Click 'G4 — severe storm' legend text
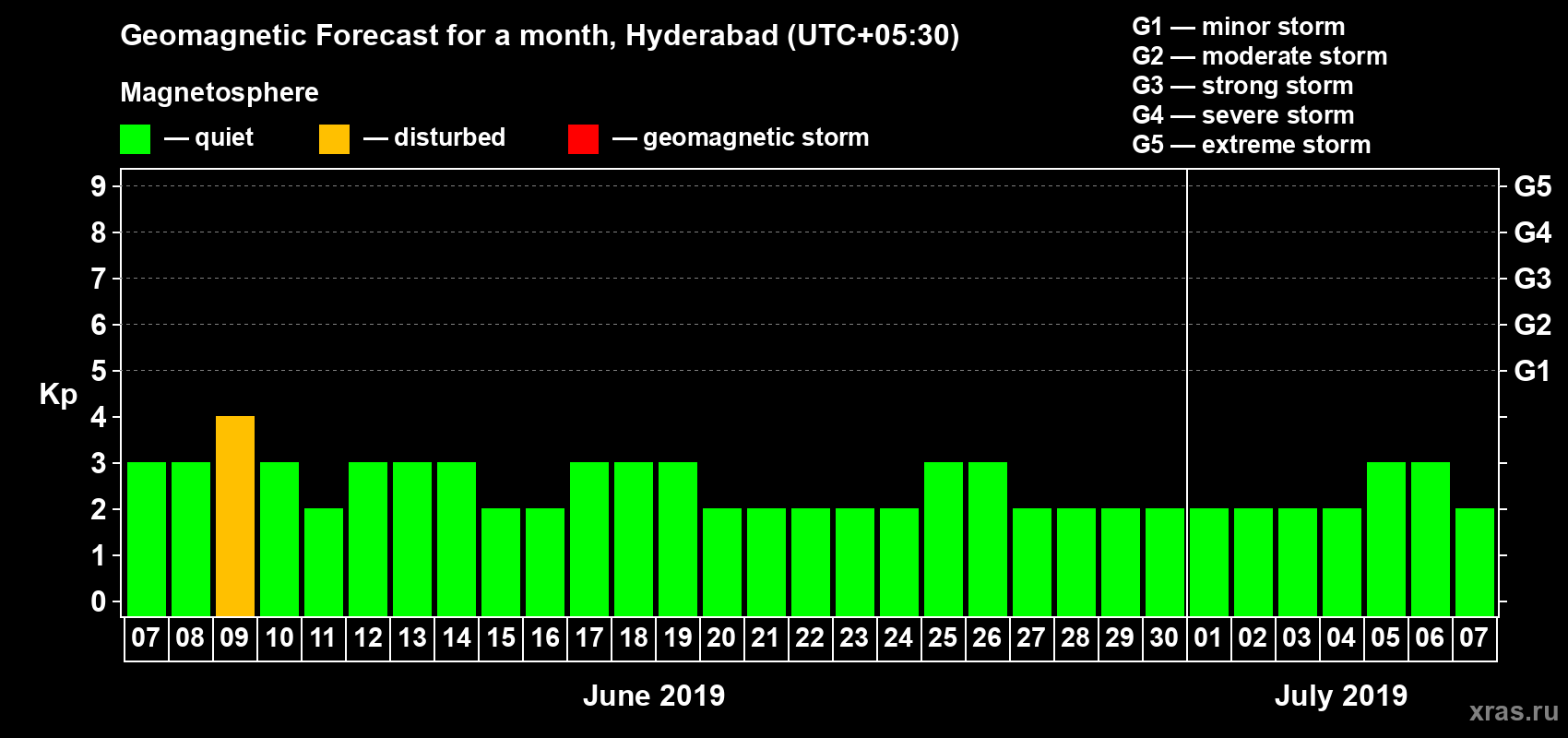Image resolution: width=1568 pixels, height=738 pixels. tap(1243, 115)
